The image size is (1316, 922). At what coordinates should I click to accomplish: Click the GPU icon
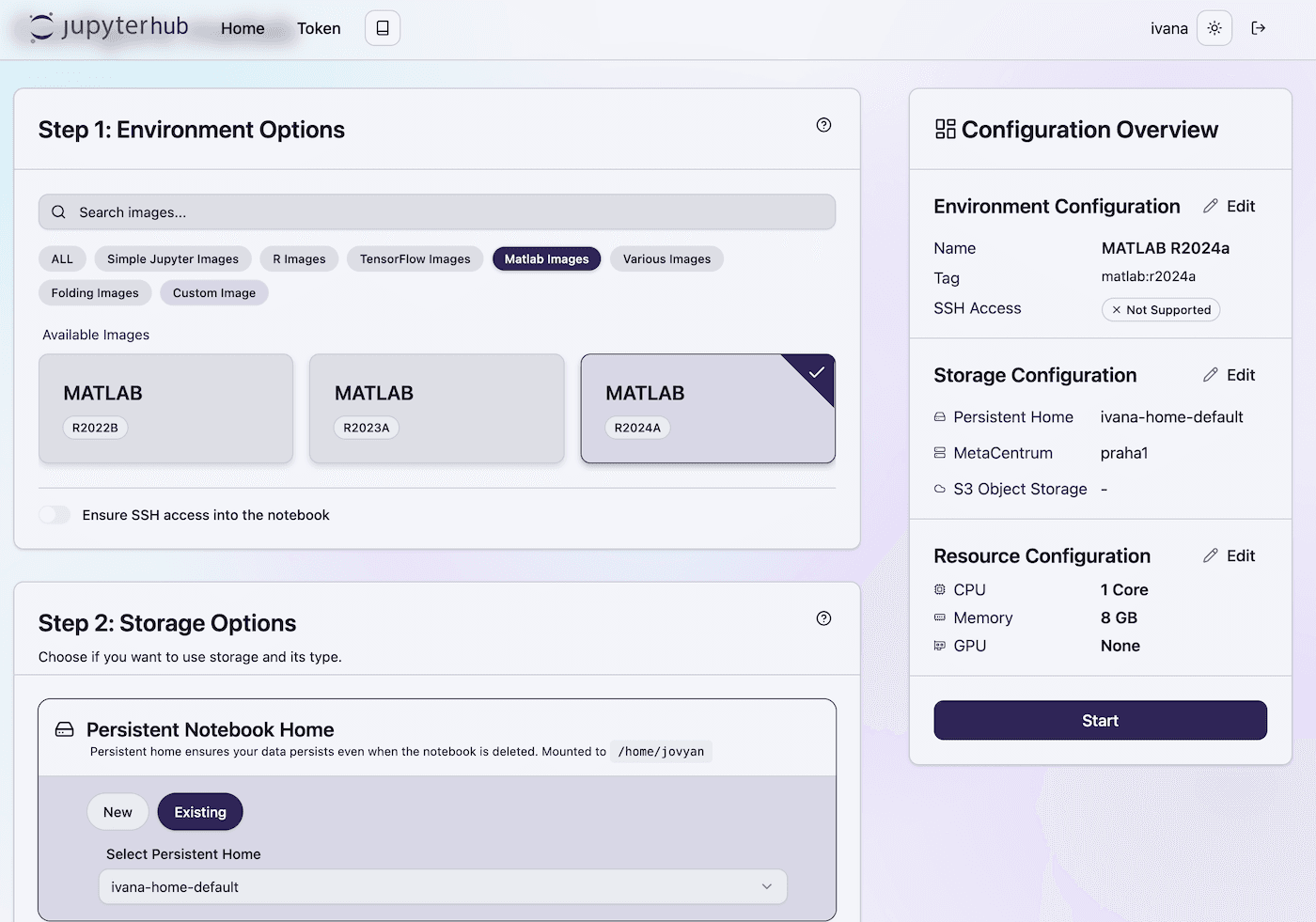point(940,646)
